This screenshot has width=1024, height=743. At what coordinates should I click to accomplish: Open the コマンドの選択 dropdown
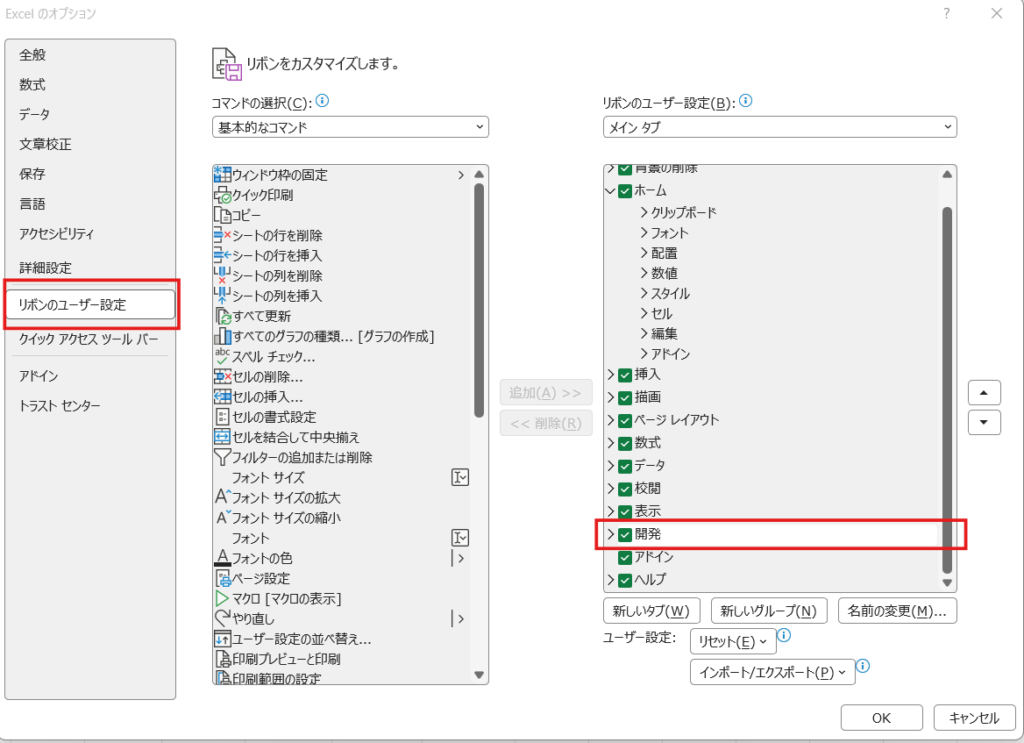pos(350,128)
